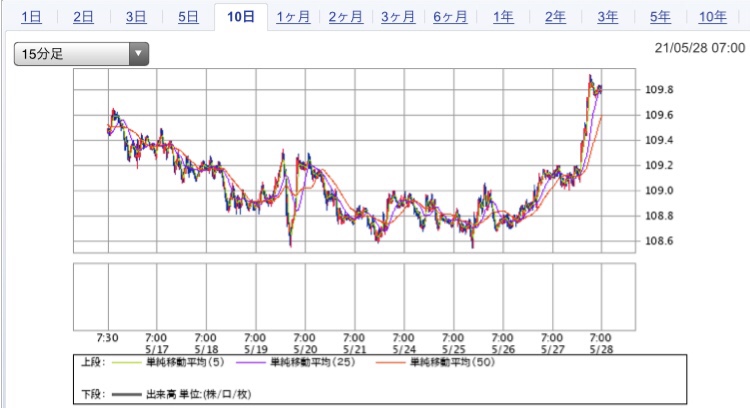Click the 5/28 date axis label

pyautogui.click(x=601, y=349)
